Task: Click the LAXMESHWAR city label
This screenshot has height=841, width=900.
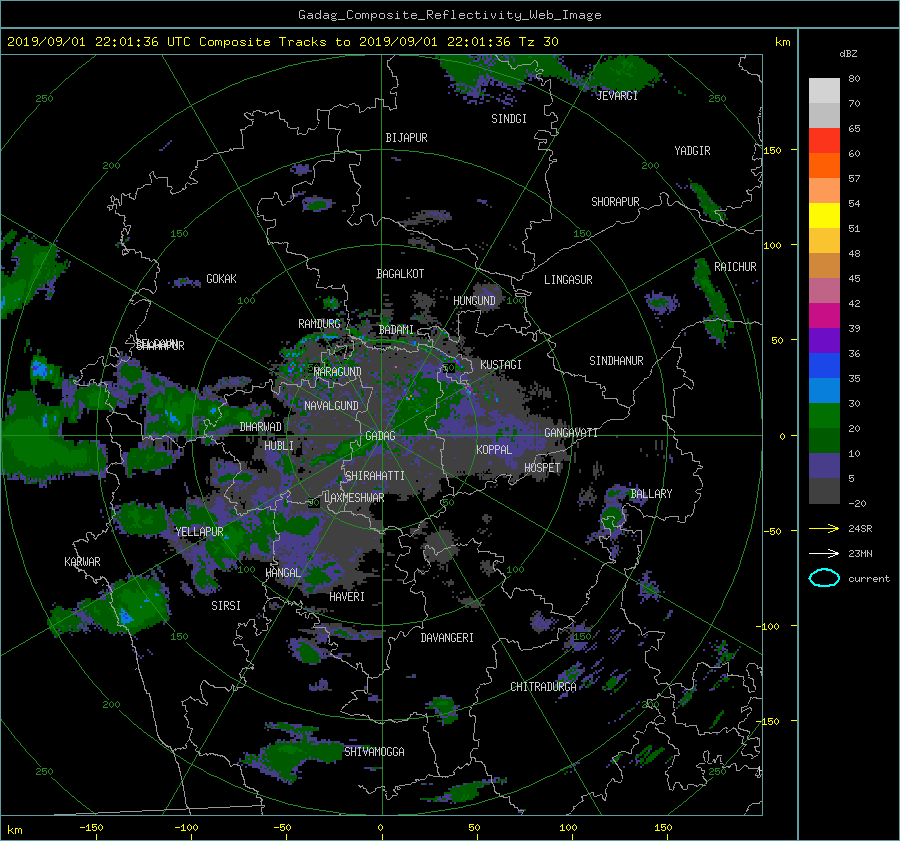Action: tap(354, 498)
